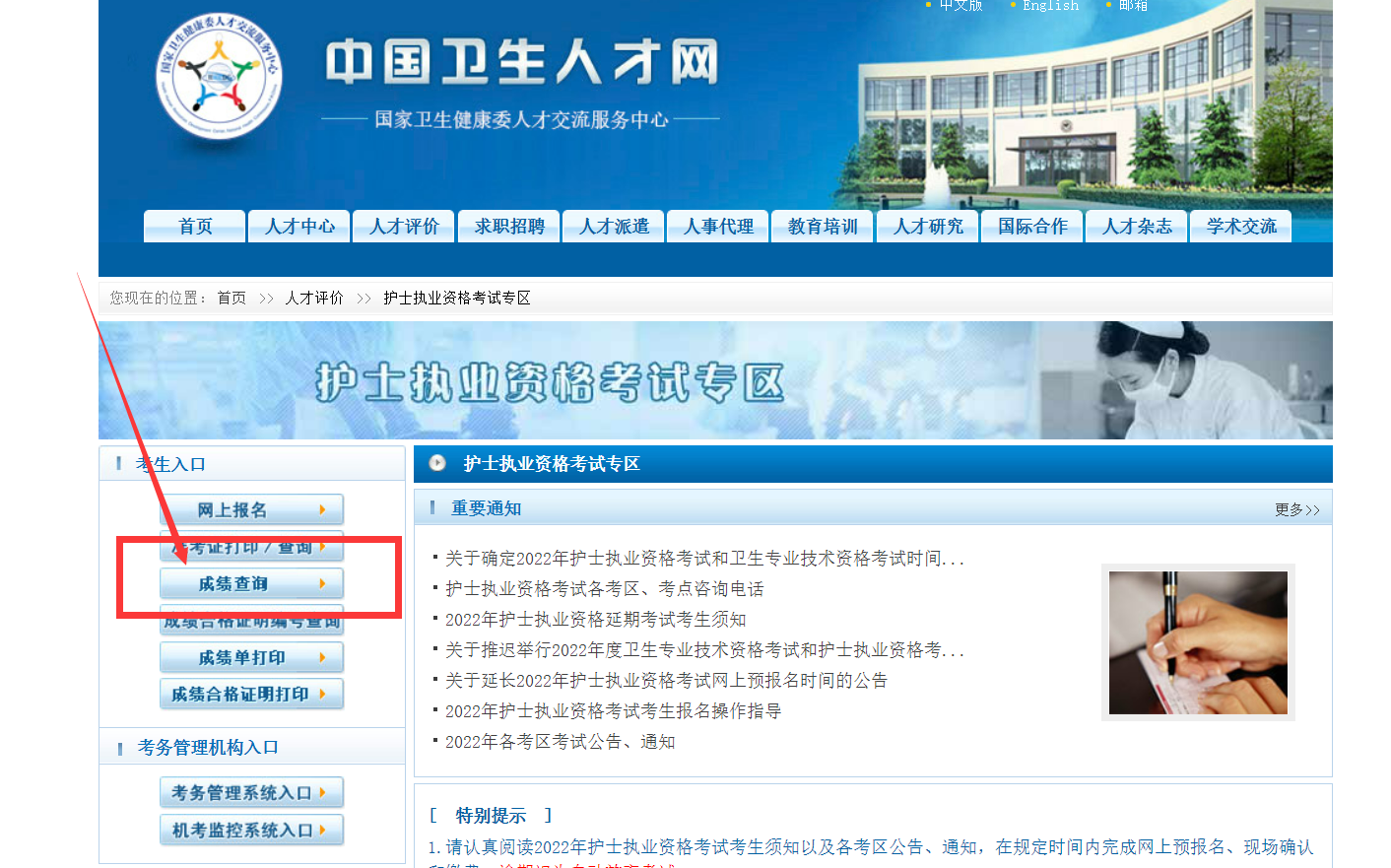Click the 成绩查询 button
The height and width of the screenshot is (868, 1391).
(251, 584)
